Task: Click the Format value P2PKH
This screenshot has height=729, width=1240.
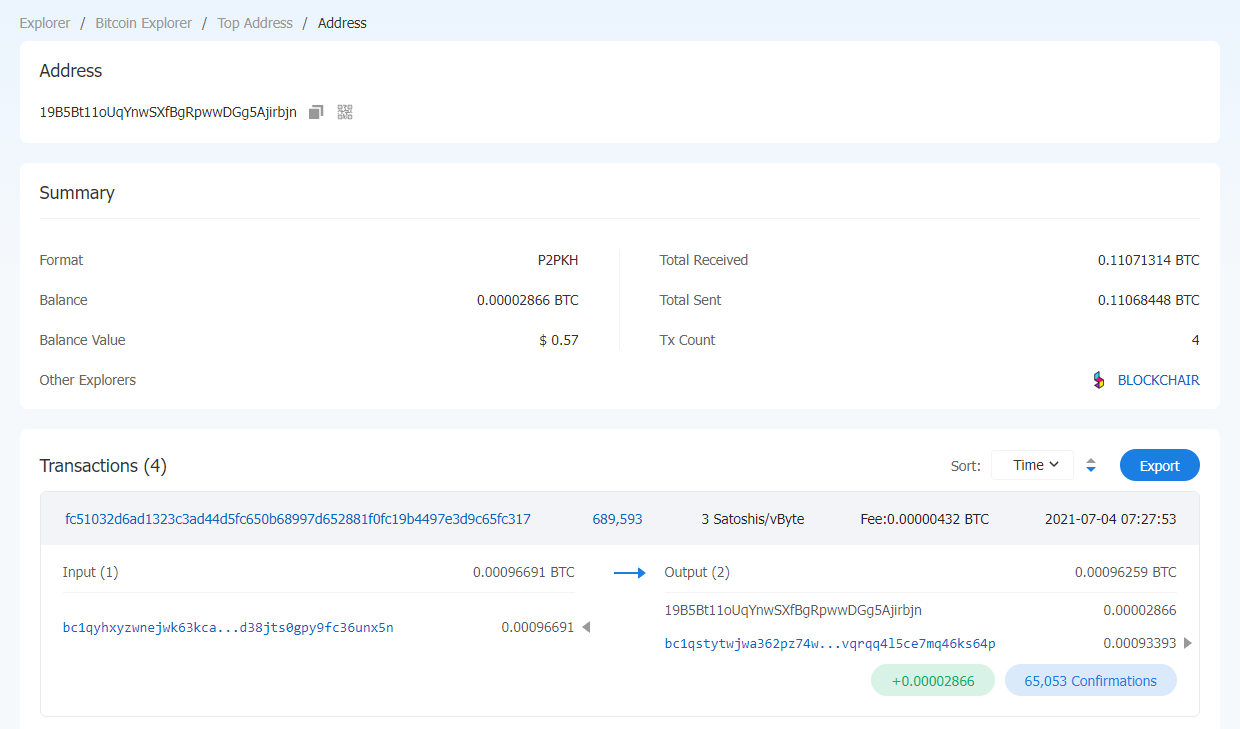Action: pyautogui.click(x=558, y=260)
